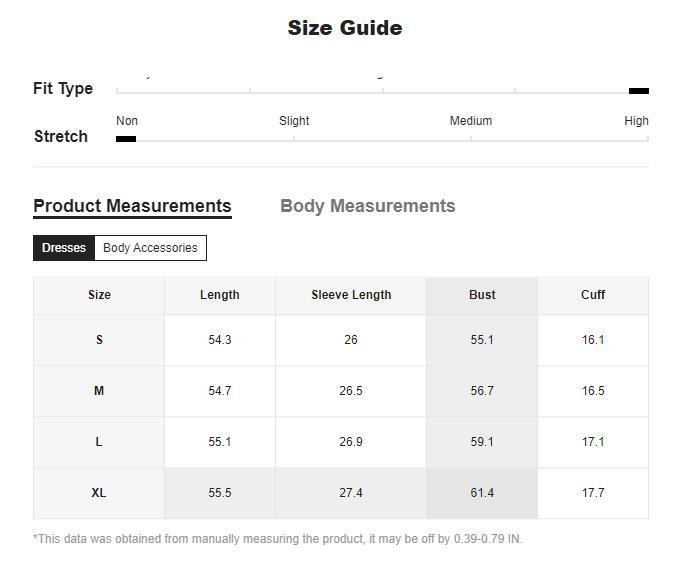
Task: Click the XL length value 55.5
Action: coord(220,493)
